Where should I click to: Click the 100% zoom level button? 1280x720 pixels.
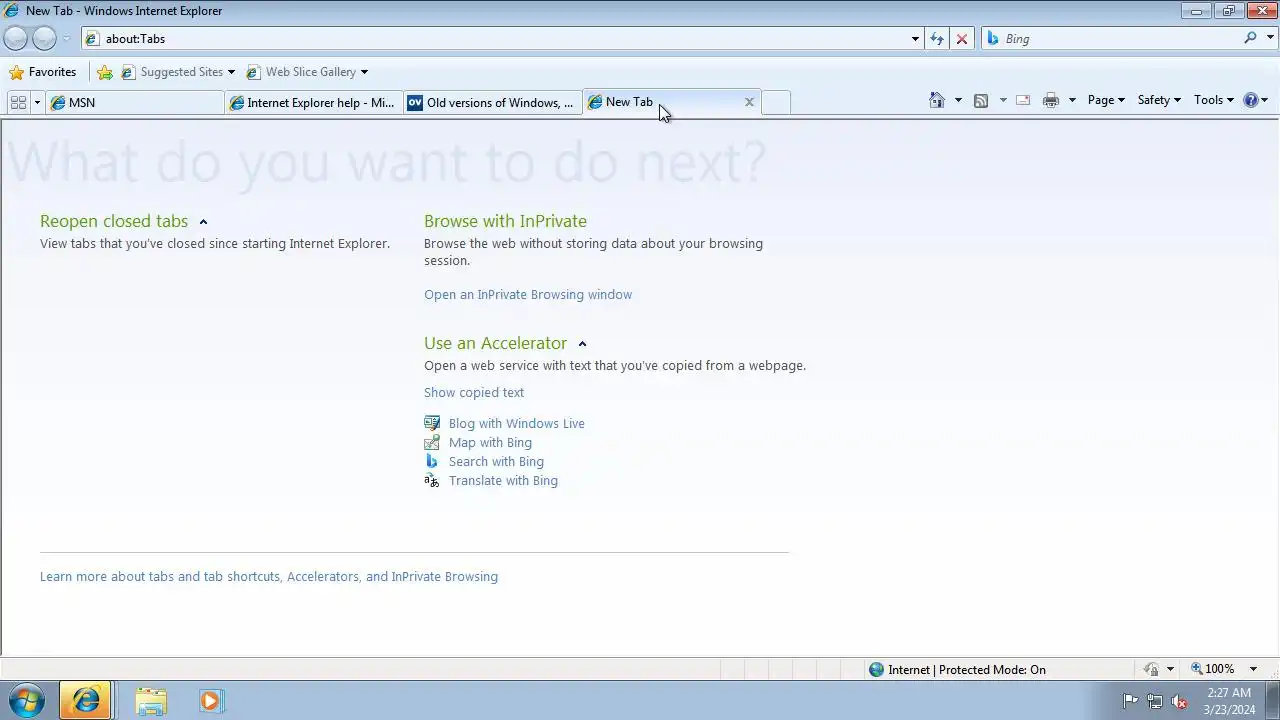1212,669
